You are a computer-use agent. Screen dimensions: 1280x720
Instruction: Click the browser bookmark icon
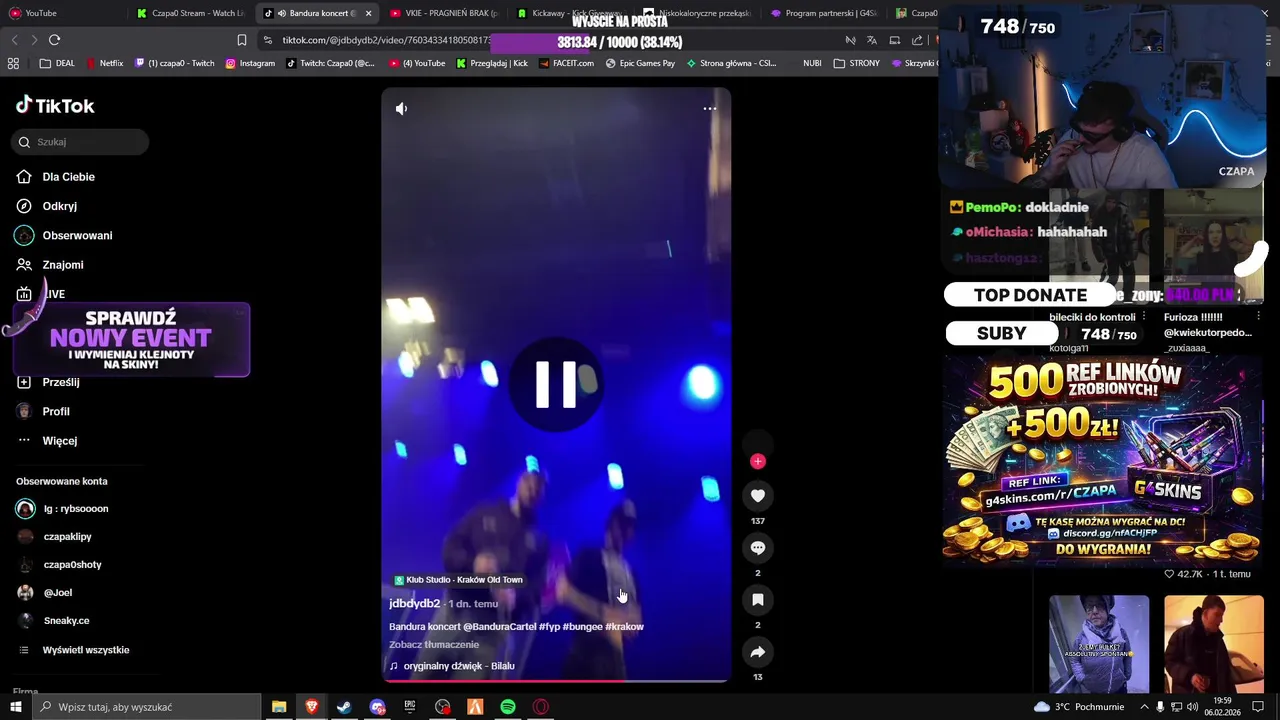click(241, 40)
